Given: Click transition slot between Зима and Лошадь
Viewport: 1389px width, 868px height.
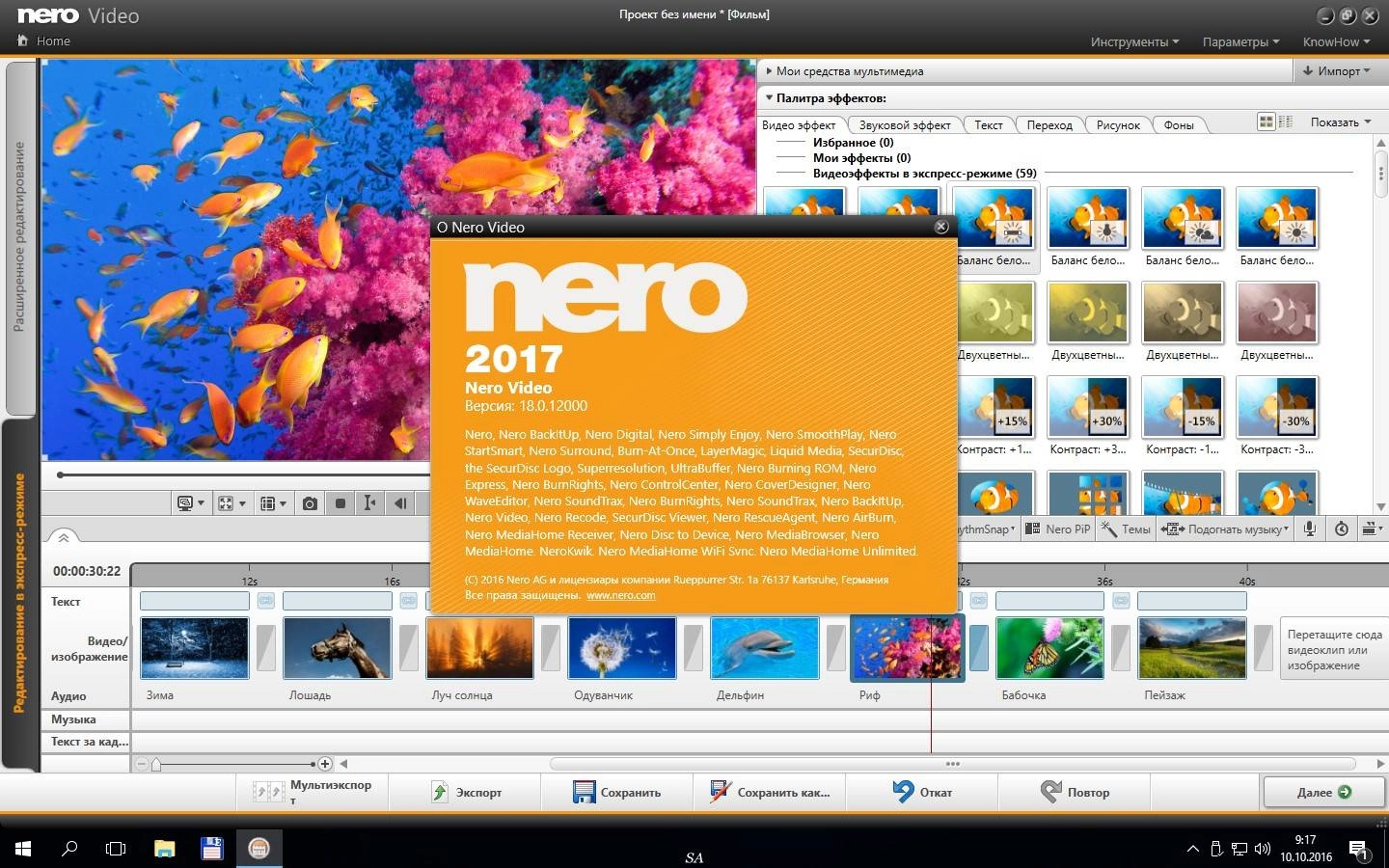Looking at the screenshot, I should [266, 648].
